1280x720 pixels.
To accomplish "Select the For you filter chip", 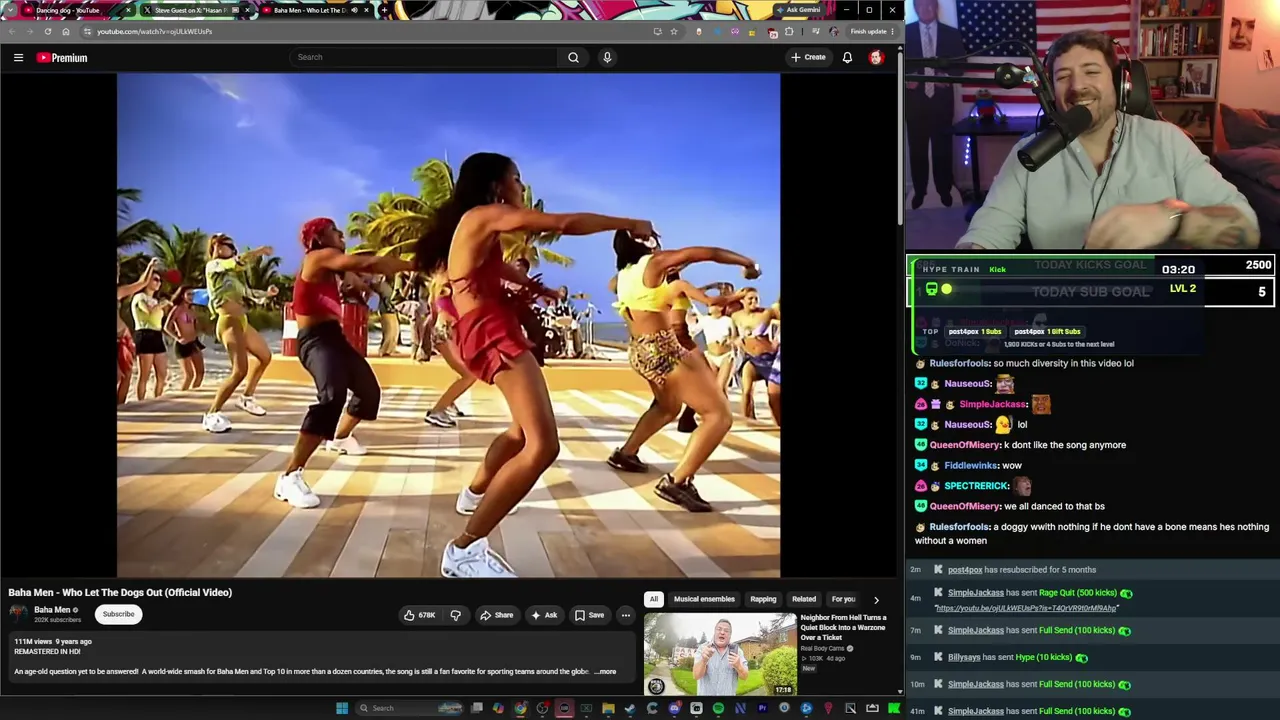I will coord(843,599).
